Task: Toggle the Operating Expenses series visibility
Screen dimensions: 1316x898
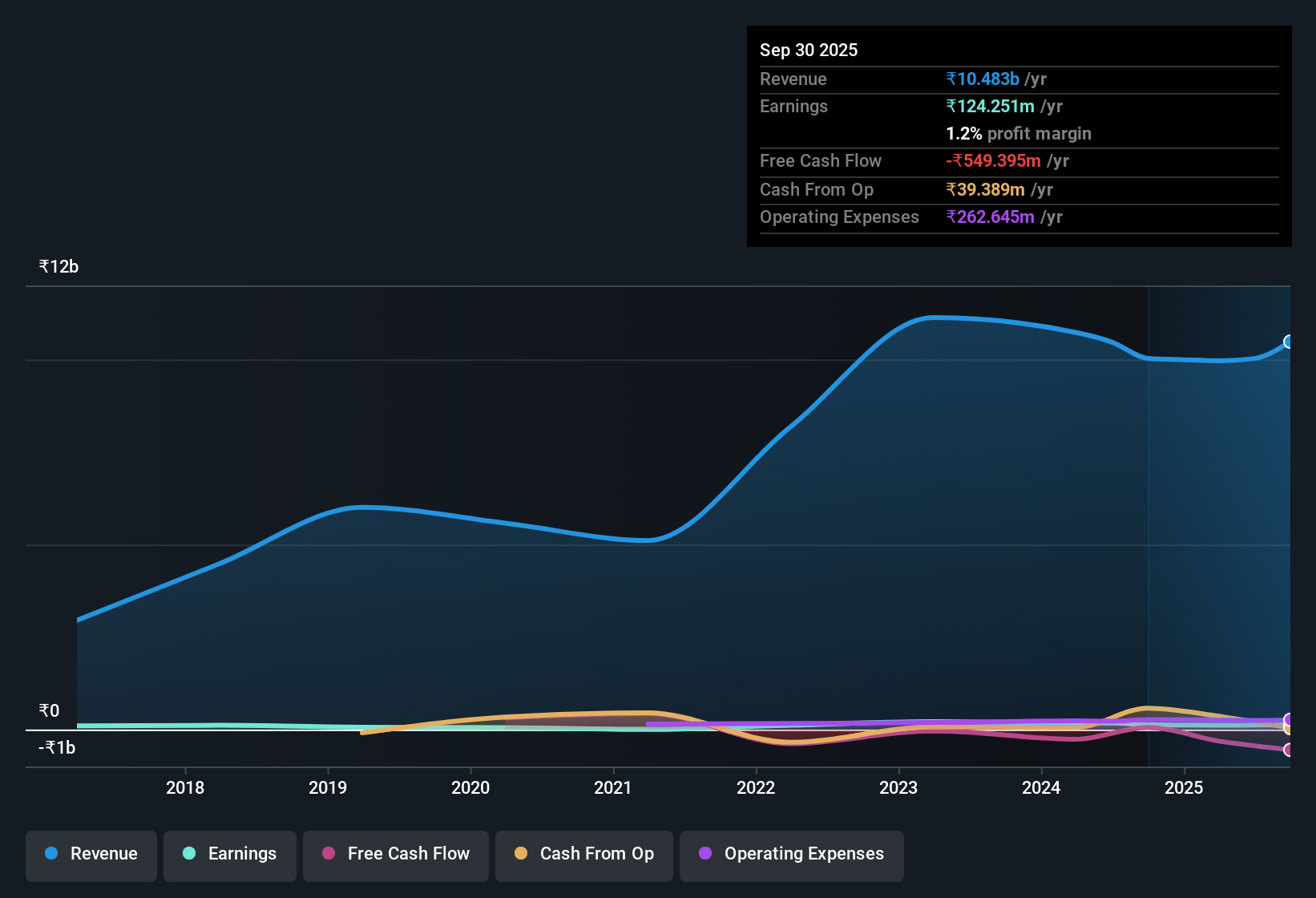Action: [x=791, y=855]
